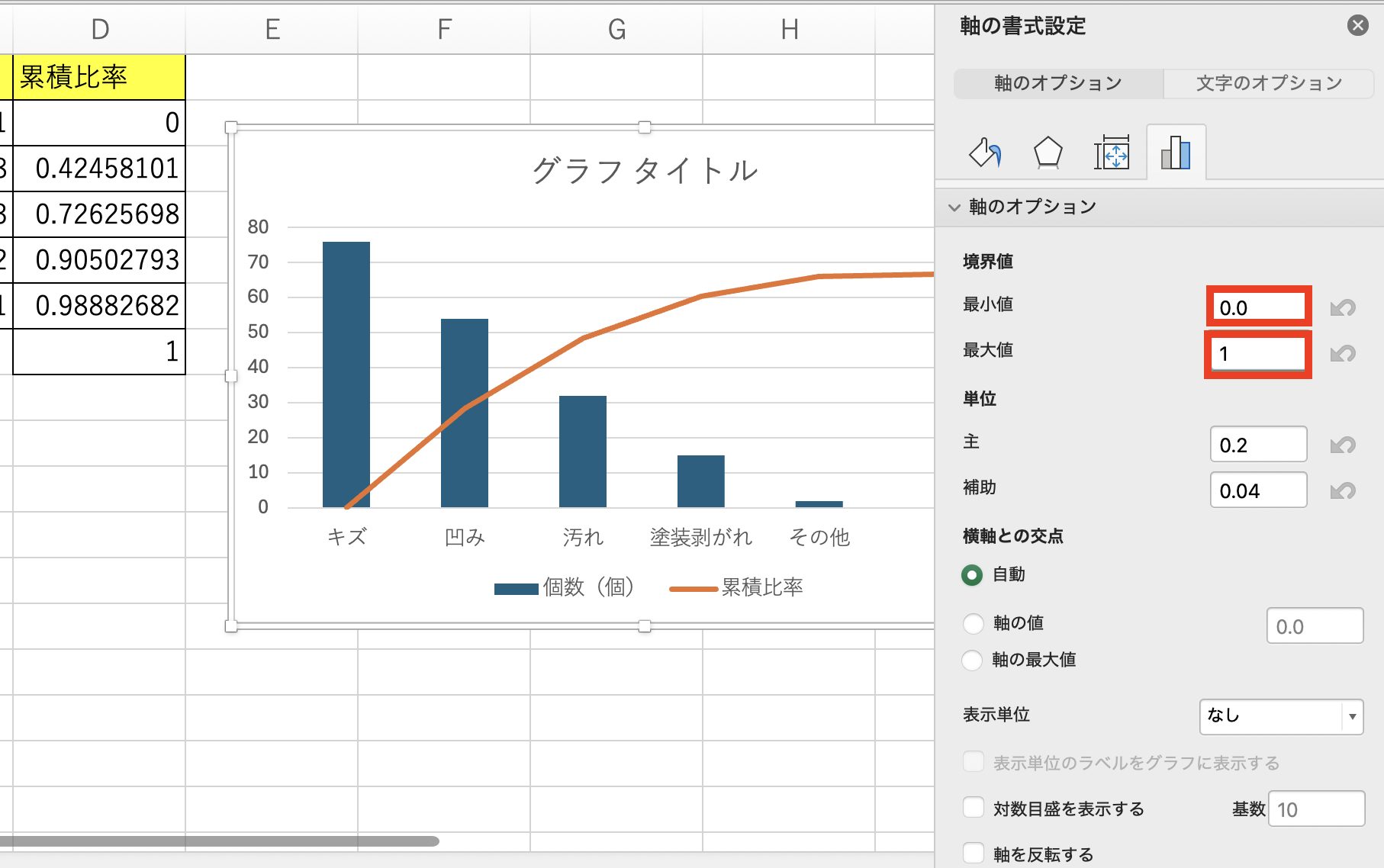Click the top-left chart resize handle

tap(231, 127)
